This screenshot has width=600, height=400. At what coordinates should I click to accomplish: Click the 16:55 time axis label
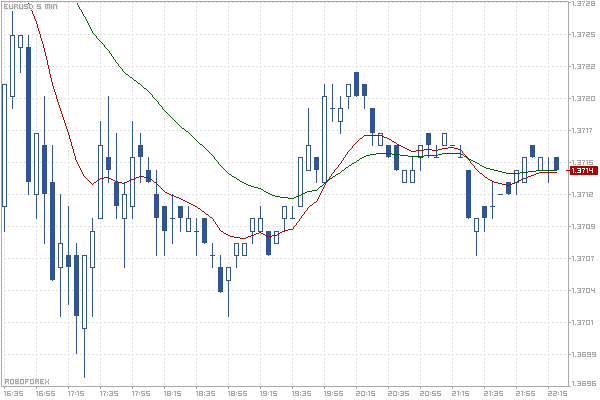[x=45, y=393]
